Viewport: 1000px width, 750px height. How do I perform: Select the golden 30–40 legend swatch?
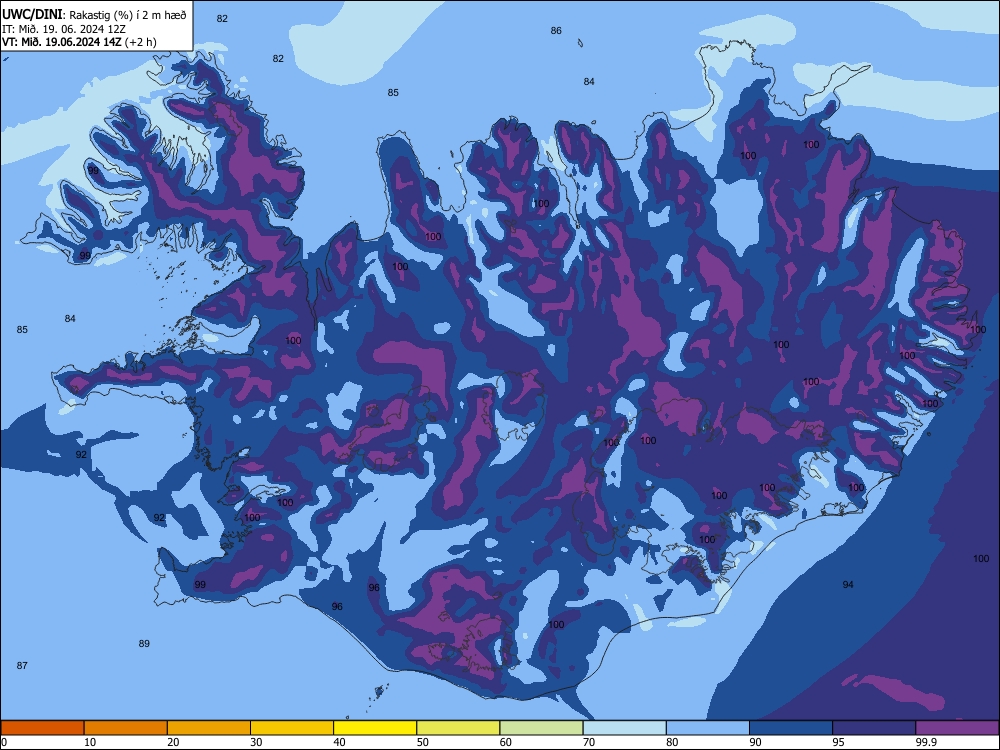click(x=292, y=728)
